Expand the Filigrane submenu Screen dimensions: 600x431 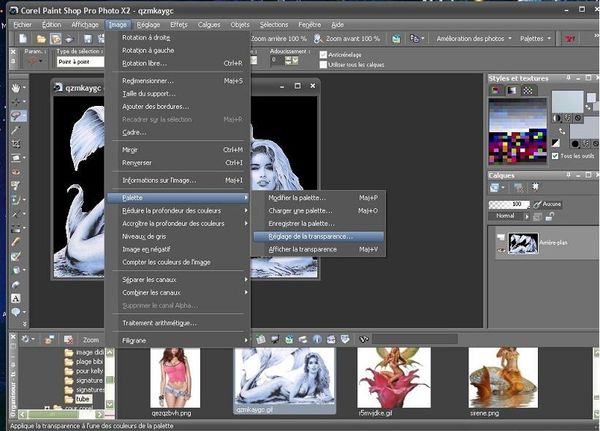pos(179,340)
